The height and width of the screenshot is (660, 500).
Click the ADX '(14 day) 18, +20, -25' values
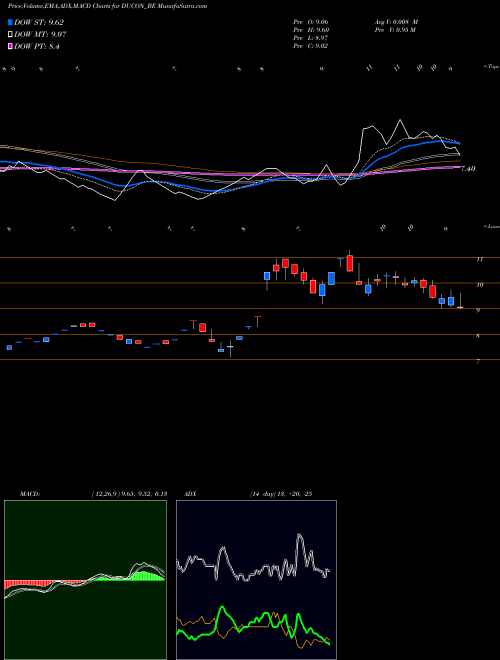pyautogui.click(x=281, y=494)
